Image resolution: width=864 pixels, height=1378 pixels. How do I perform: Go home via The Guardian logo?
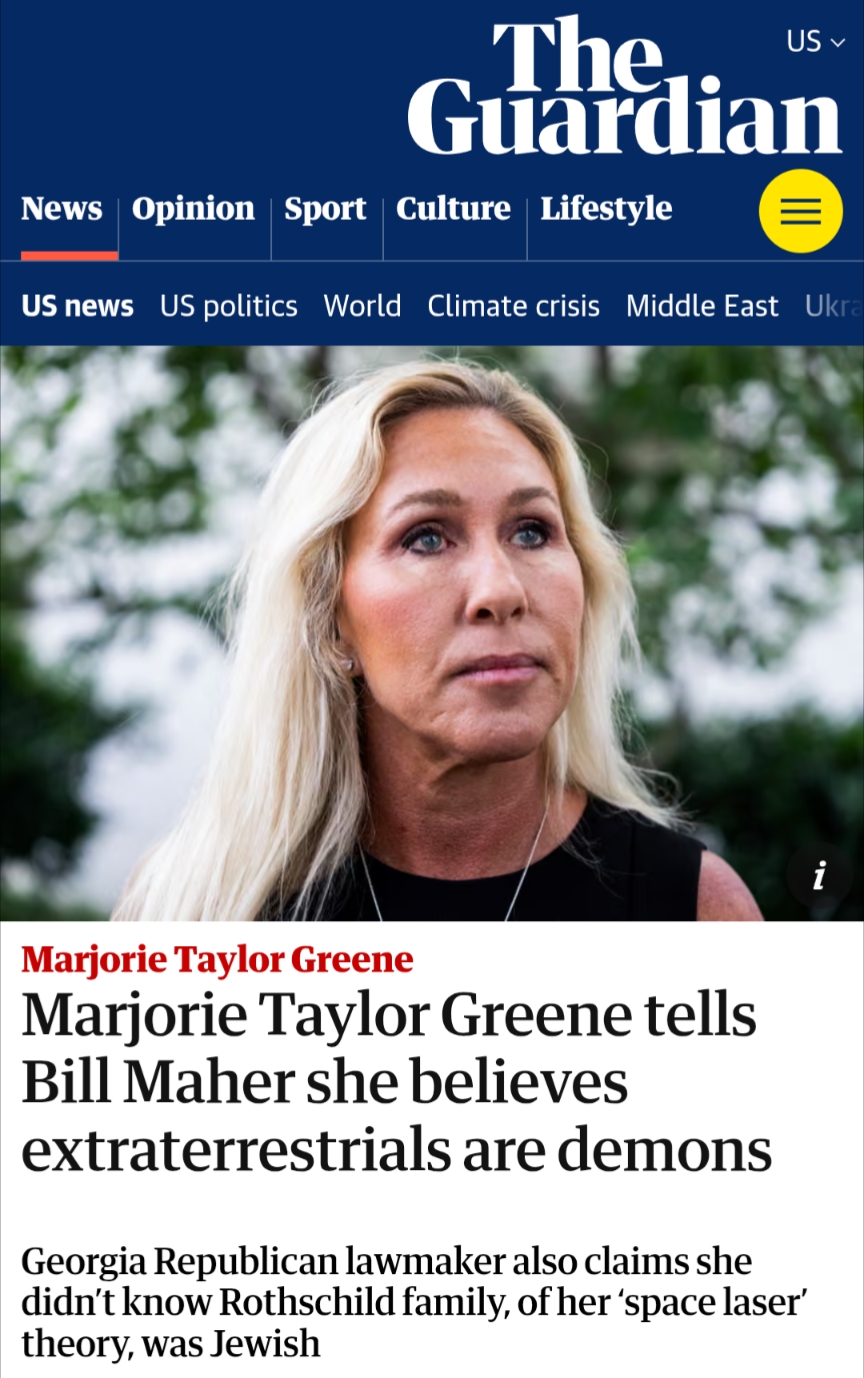tap(625, 86)
